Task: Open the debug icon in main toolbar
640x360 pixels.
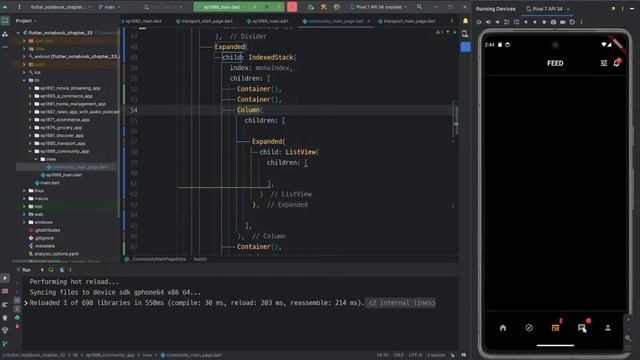Action: point(311,7)
